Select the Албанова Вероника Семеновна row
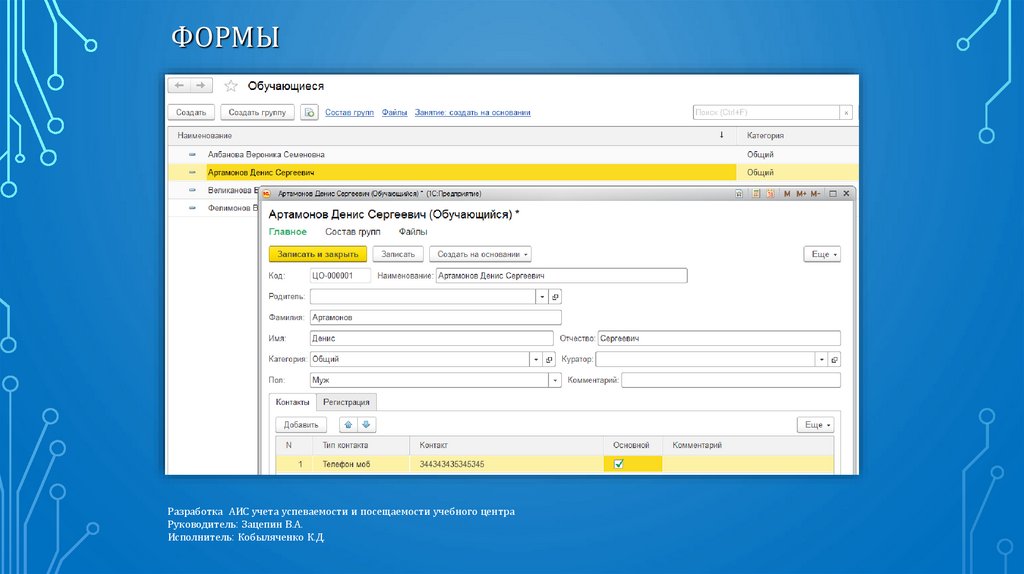1024x574 pixels. pos(266,155)
